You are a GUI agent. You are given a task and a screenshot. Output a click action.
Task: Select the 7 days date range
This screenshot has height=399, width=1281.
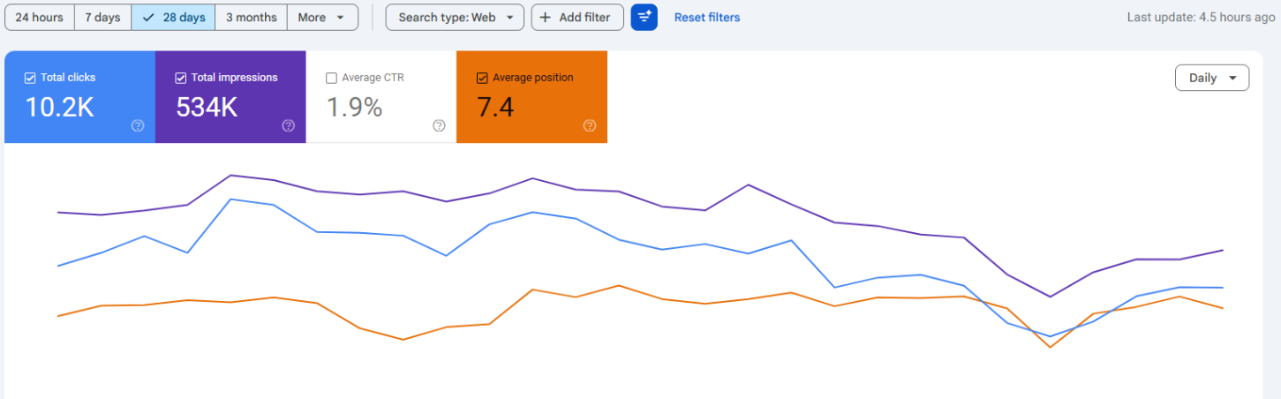(103, 17)
